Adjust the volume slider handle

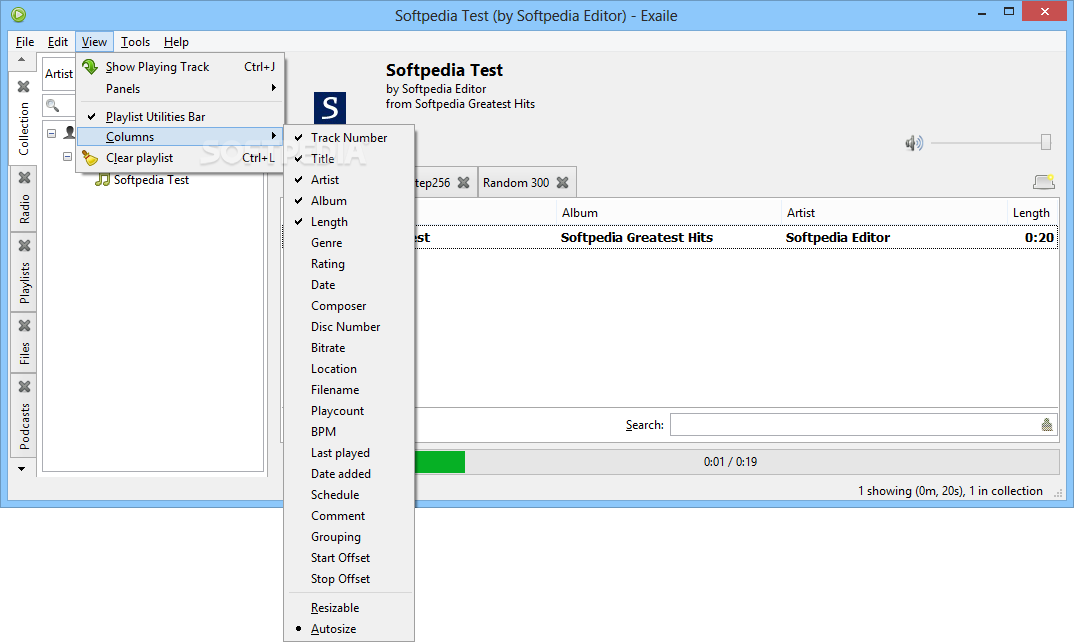(x=1046, y=142)
